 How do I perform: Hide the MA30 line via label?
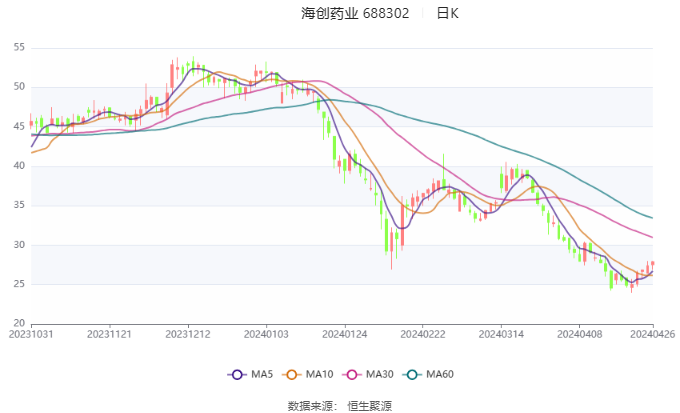(379, 374)
